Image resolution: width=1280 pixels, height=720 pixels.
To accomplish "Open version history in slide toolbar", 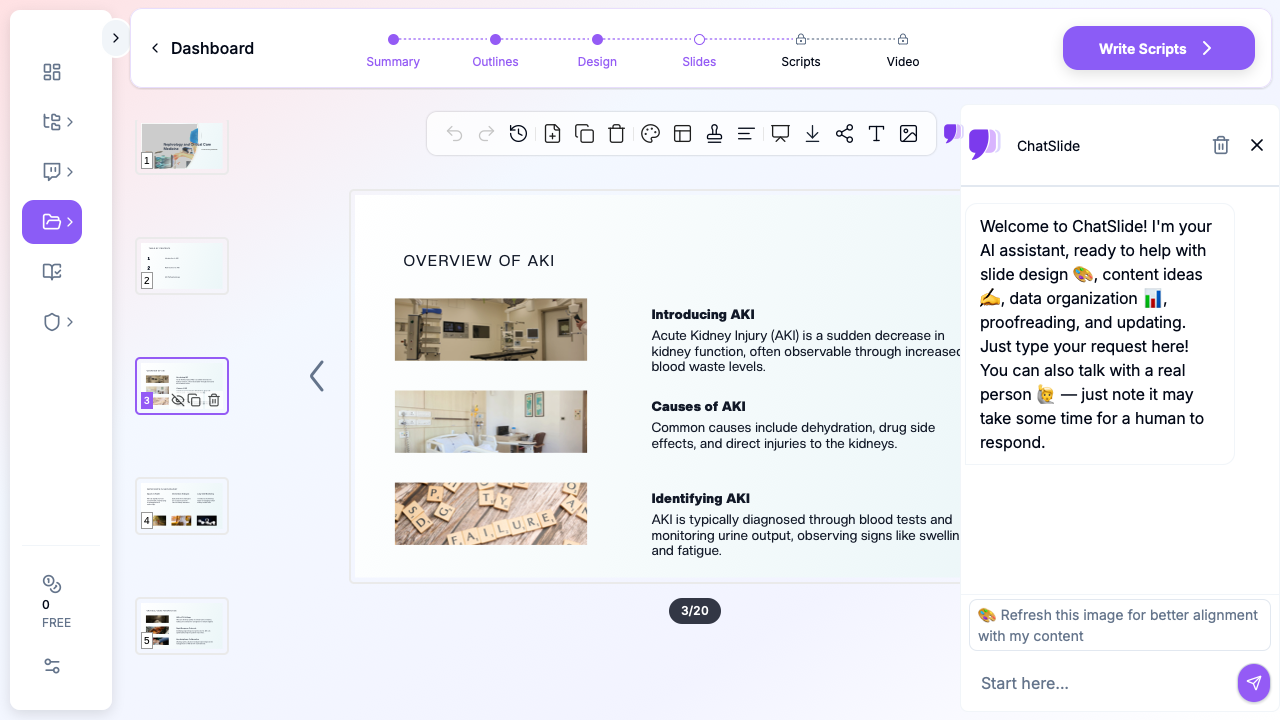I will pos(518,134).
